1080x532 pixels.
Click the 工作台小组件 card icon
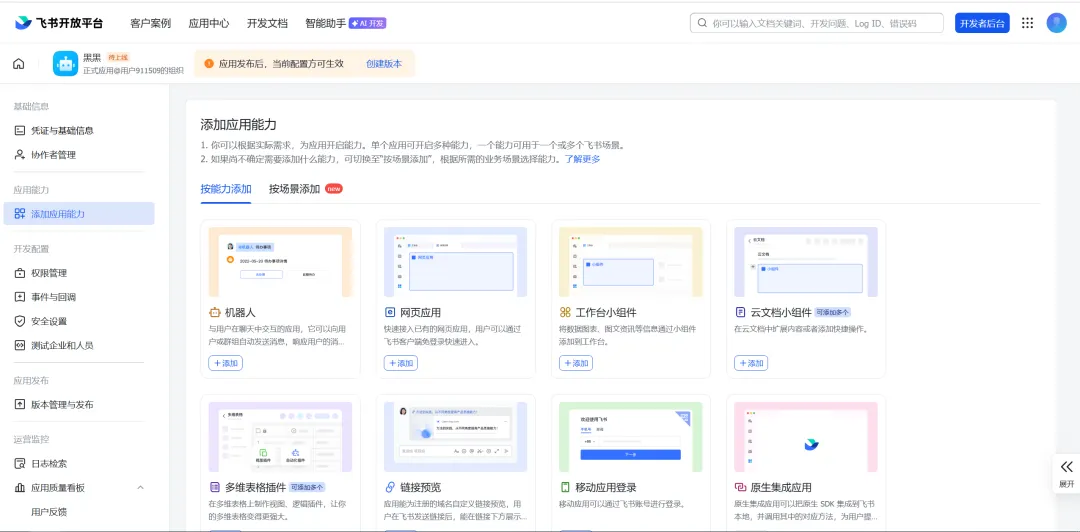(565, 312)
